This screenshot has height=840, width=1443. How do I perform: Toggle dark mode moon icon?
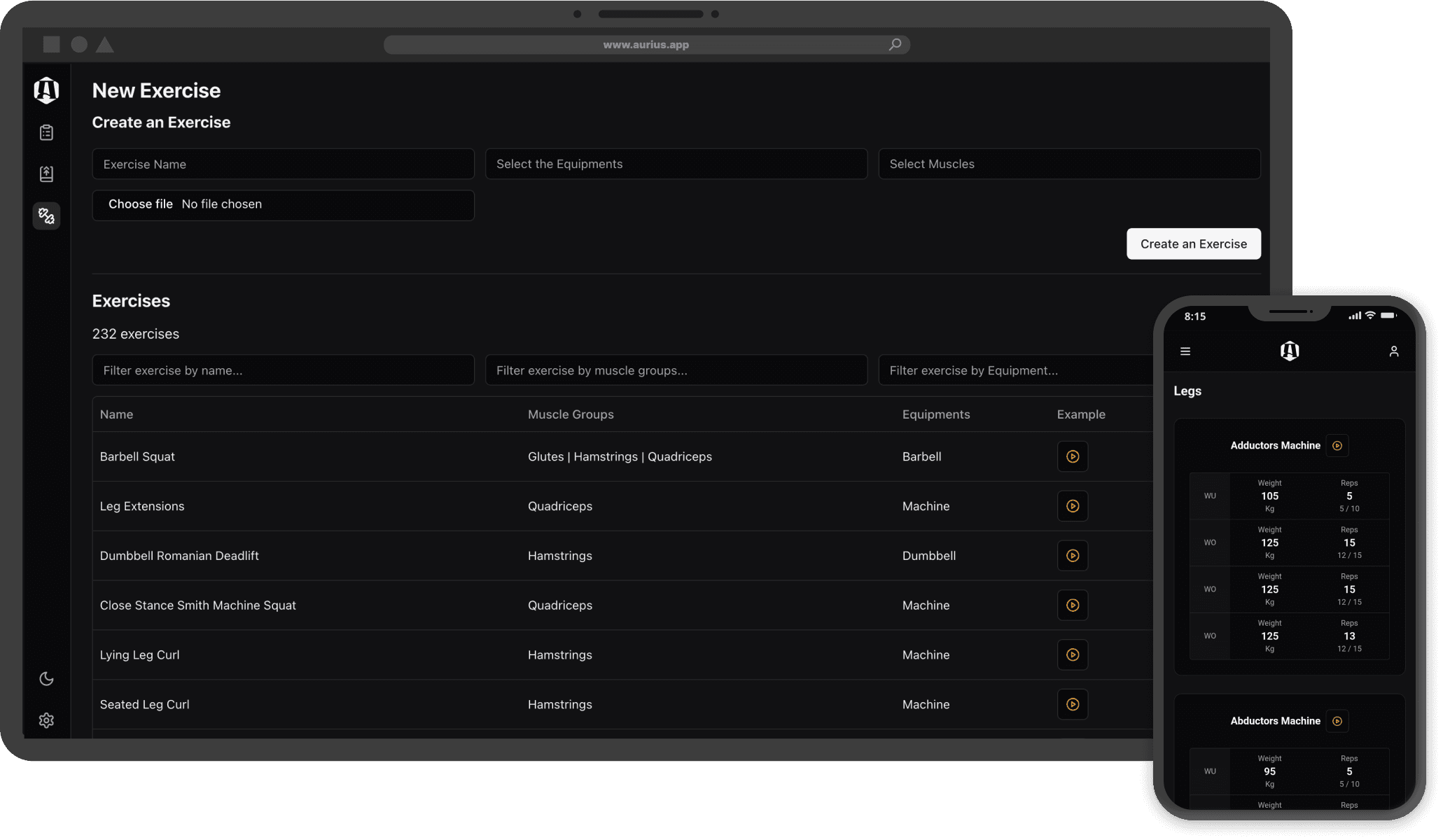[x=46, y=678]
